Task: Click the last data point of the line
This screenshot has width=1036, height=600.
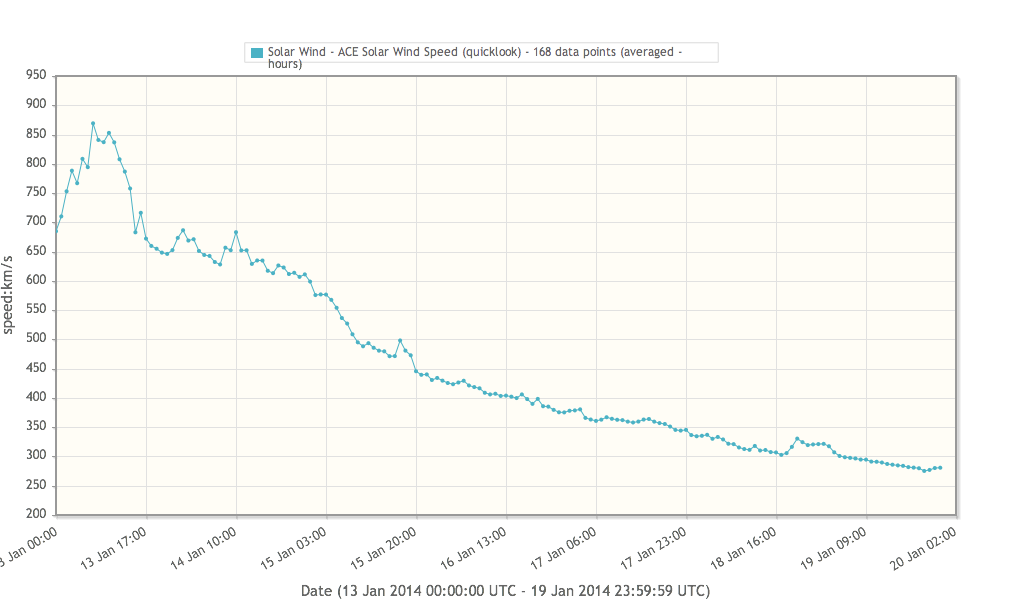Action: (940, 468)
